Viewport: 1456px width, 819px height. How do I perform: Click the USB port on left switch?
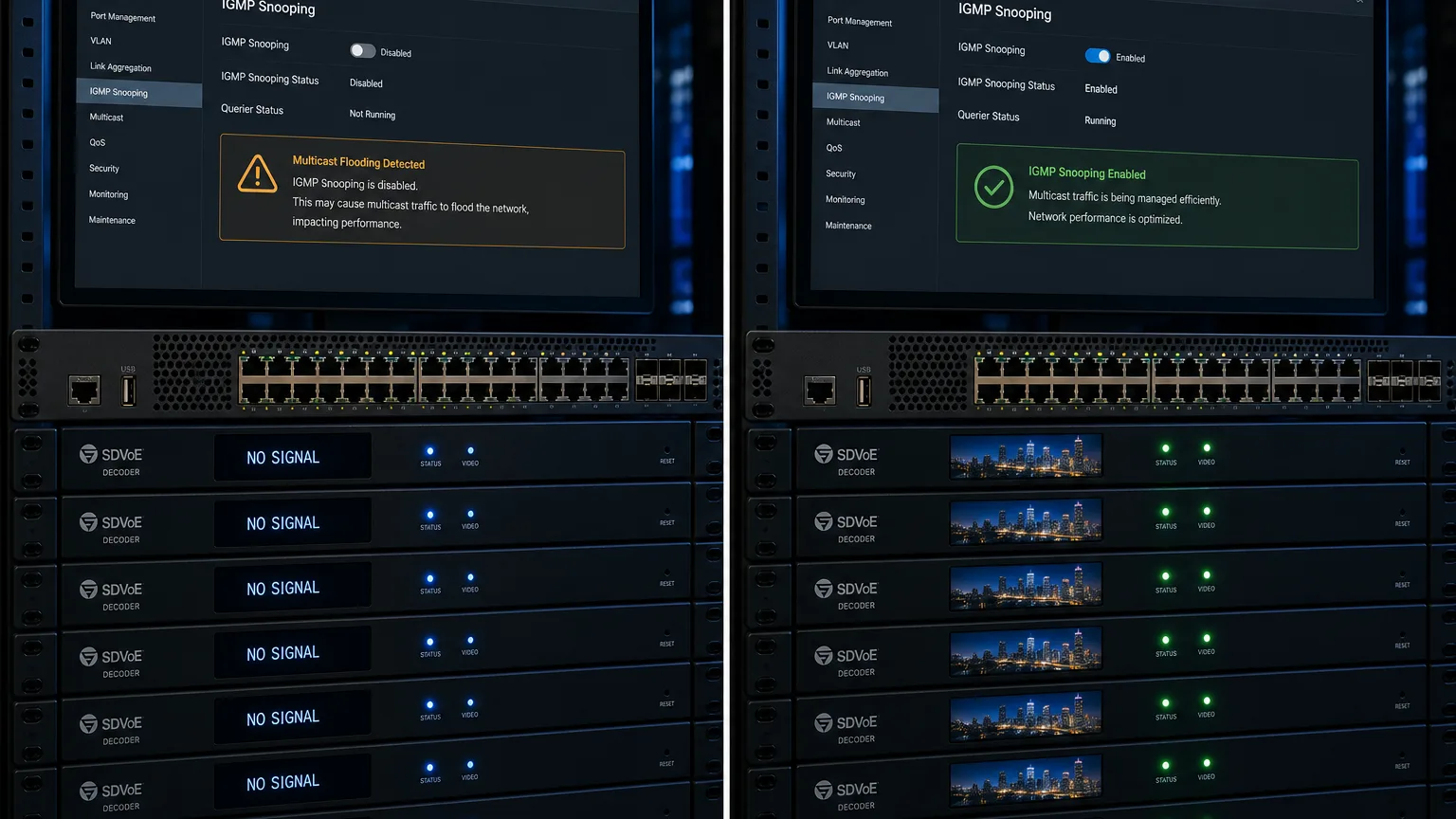(129, 390)
